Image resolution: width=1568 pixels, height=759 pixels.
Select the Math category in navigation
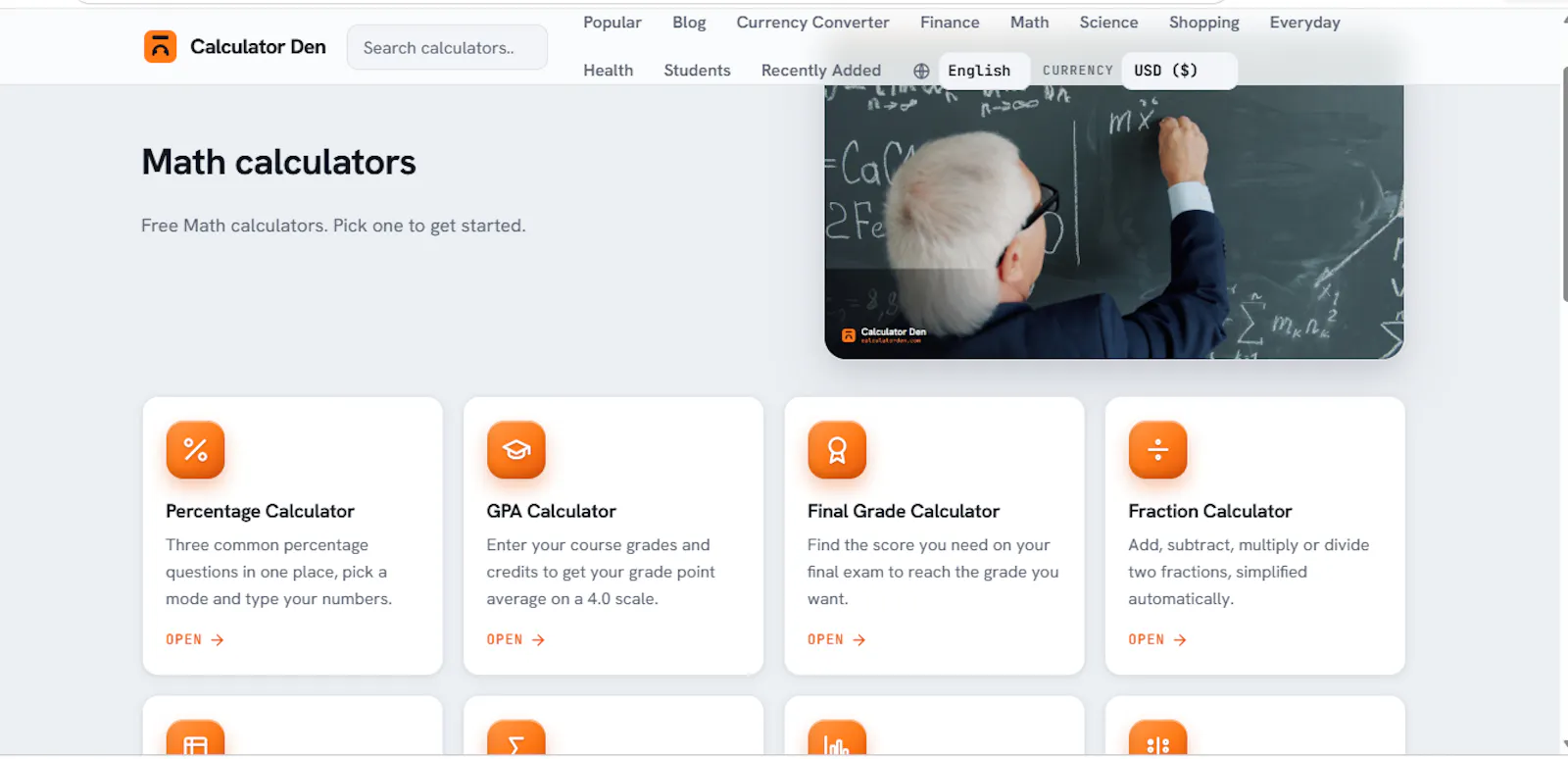(1029, 23)
